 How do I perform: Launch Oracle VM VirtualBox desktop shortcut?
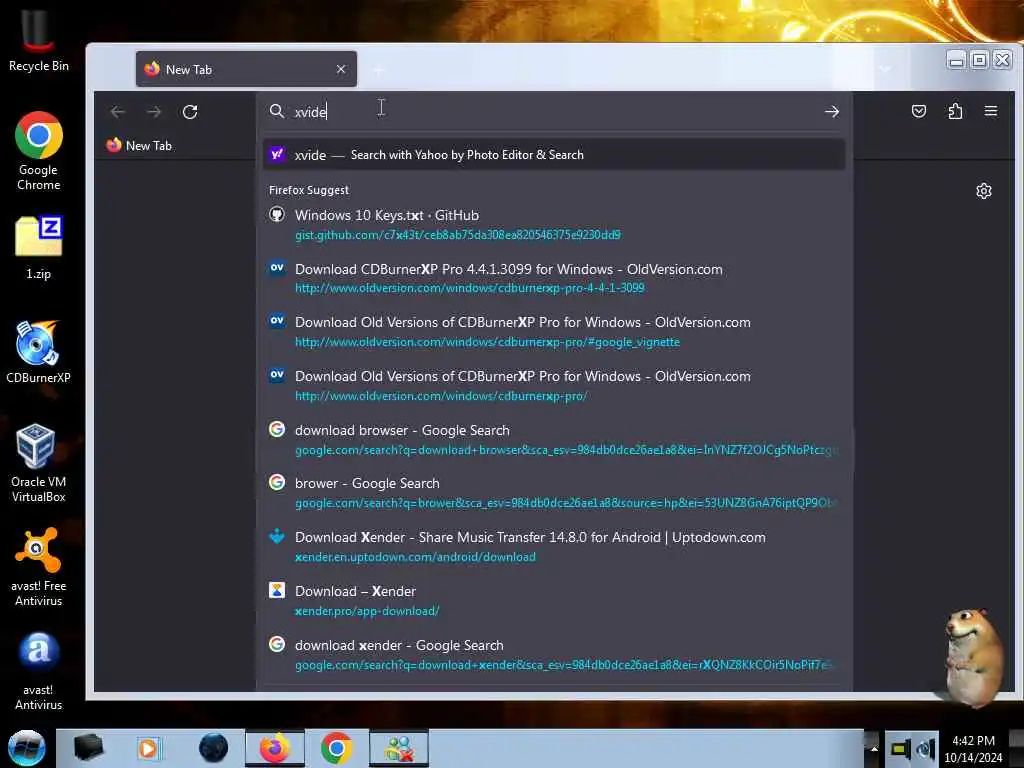pos(39,462)
